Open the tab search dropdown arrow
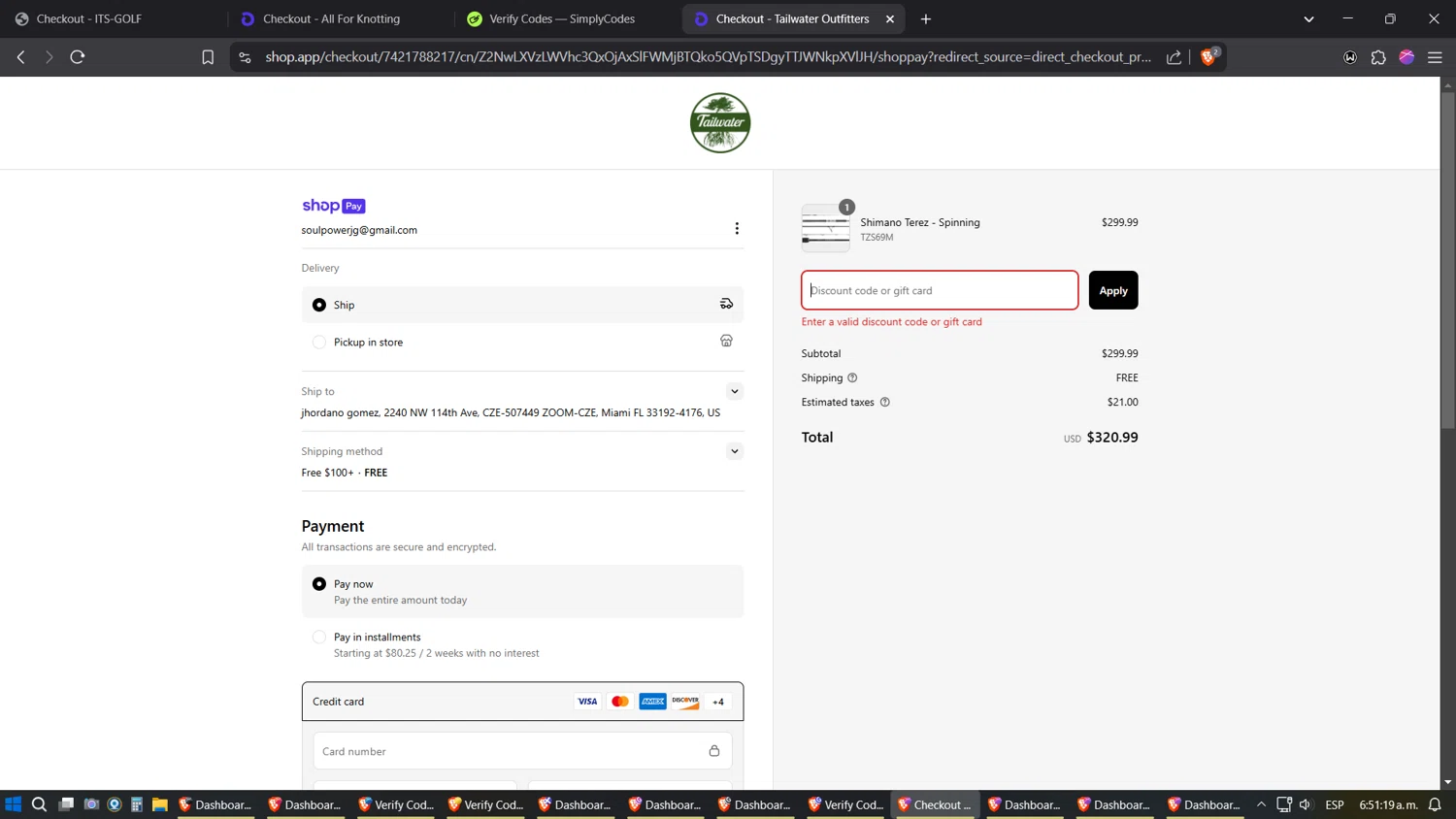 1308,18
